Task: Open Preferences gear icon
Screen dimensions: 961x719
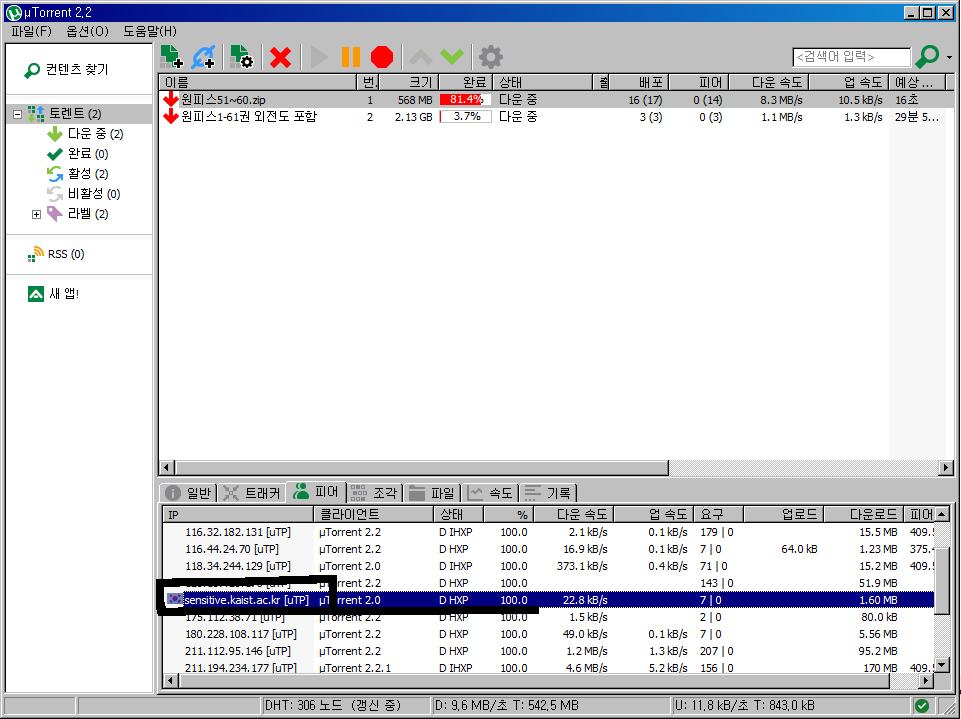Action: click(x=490, y=58)
